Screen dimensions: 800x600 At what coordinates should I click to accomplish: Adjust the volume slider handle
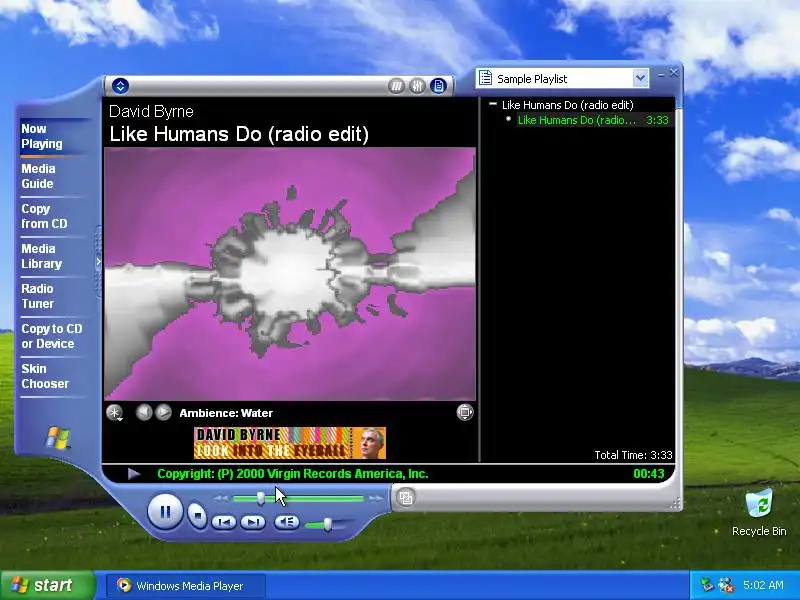click(x=328, y=524)
